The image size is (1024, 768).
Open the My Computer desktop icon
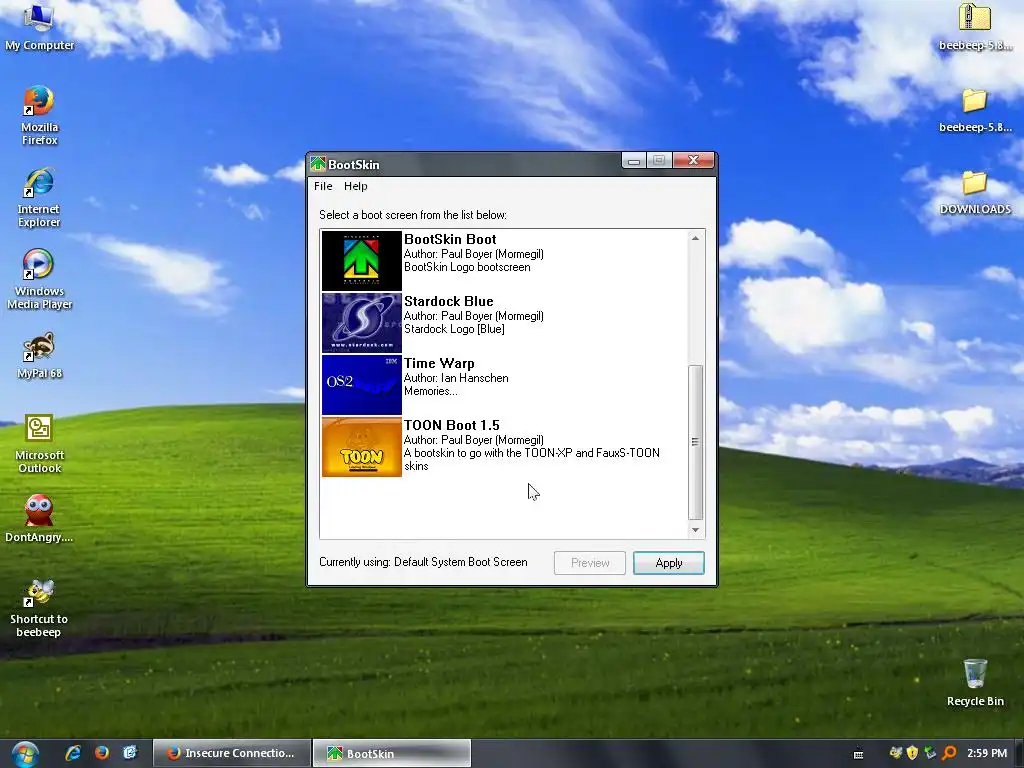(39, 26)
